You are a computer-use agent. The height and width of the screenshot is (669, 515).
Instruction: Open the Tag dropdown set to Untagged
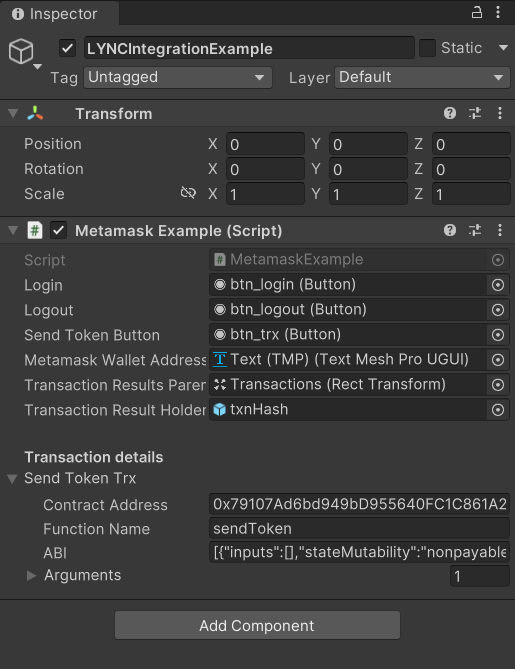(178, 78)
